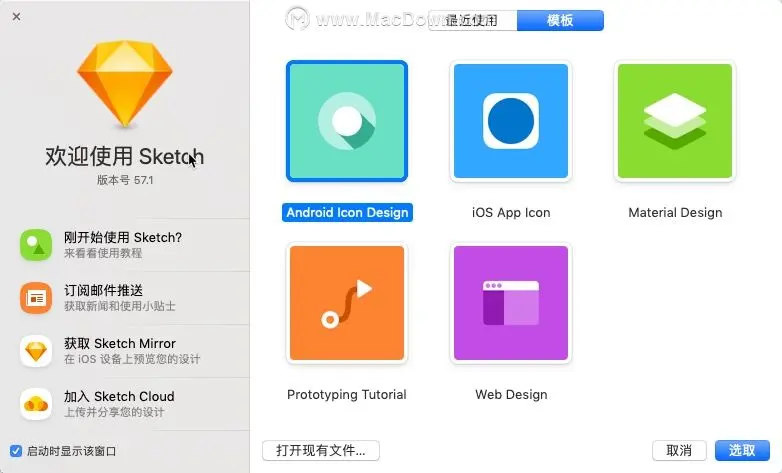Click the 启动时显示该窗口 label text
The image size is (782, 473).
[x=71, y=452]
